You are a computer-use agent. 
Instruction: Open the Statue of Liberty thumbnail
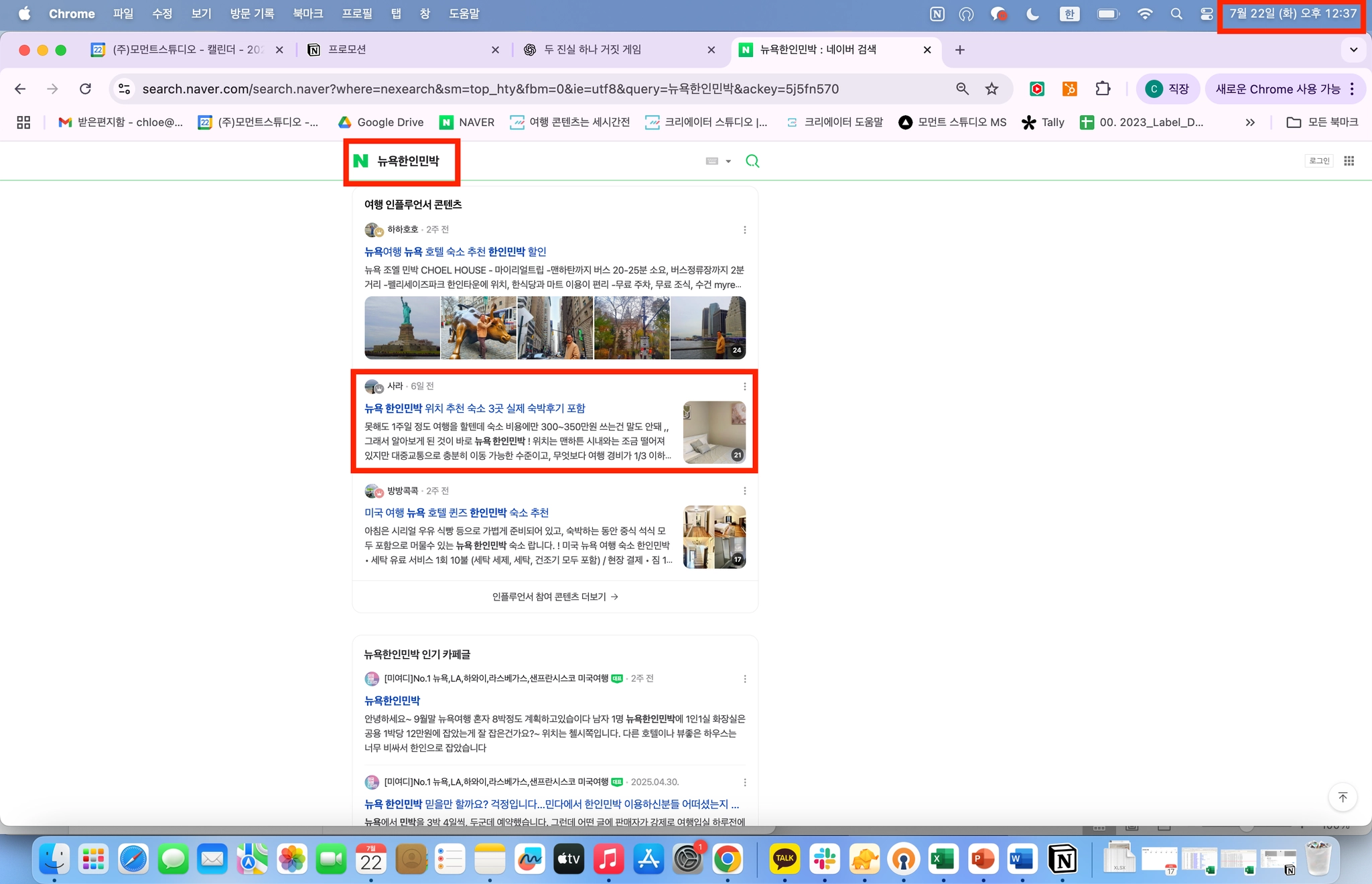402,328
